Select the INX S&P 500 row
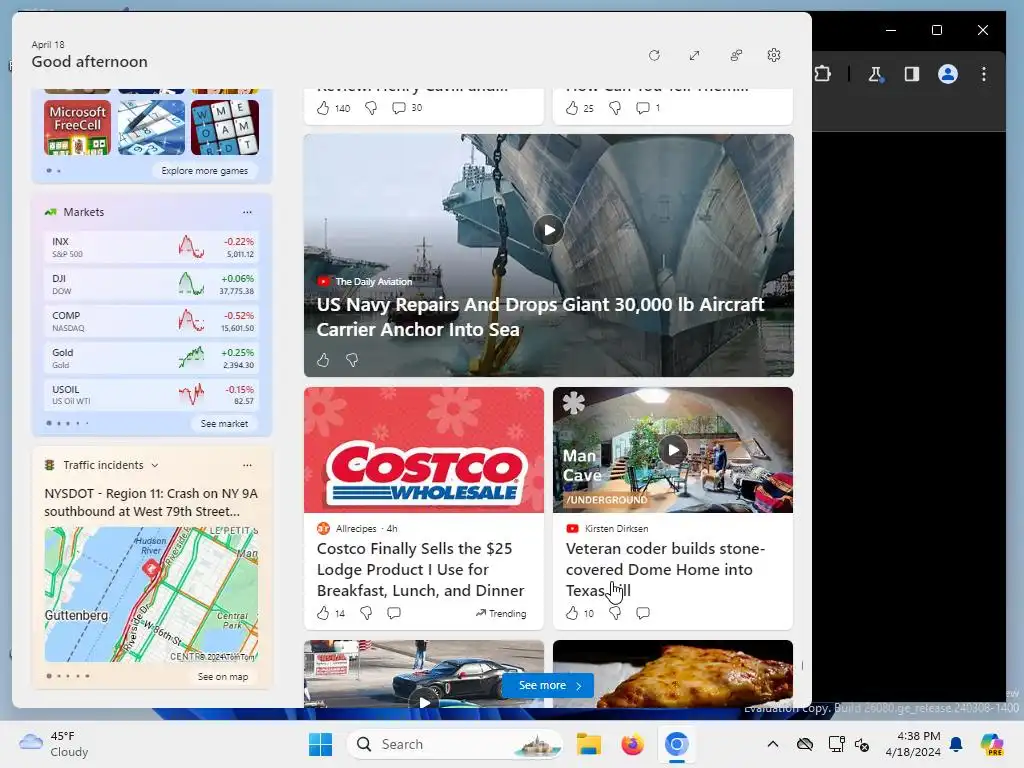 [x=152, y=248]
